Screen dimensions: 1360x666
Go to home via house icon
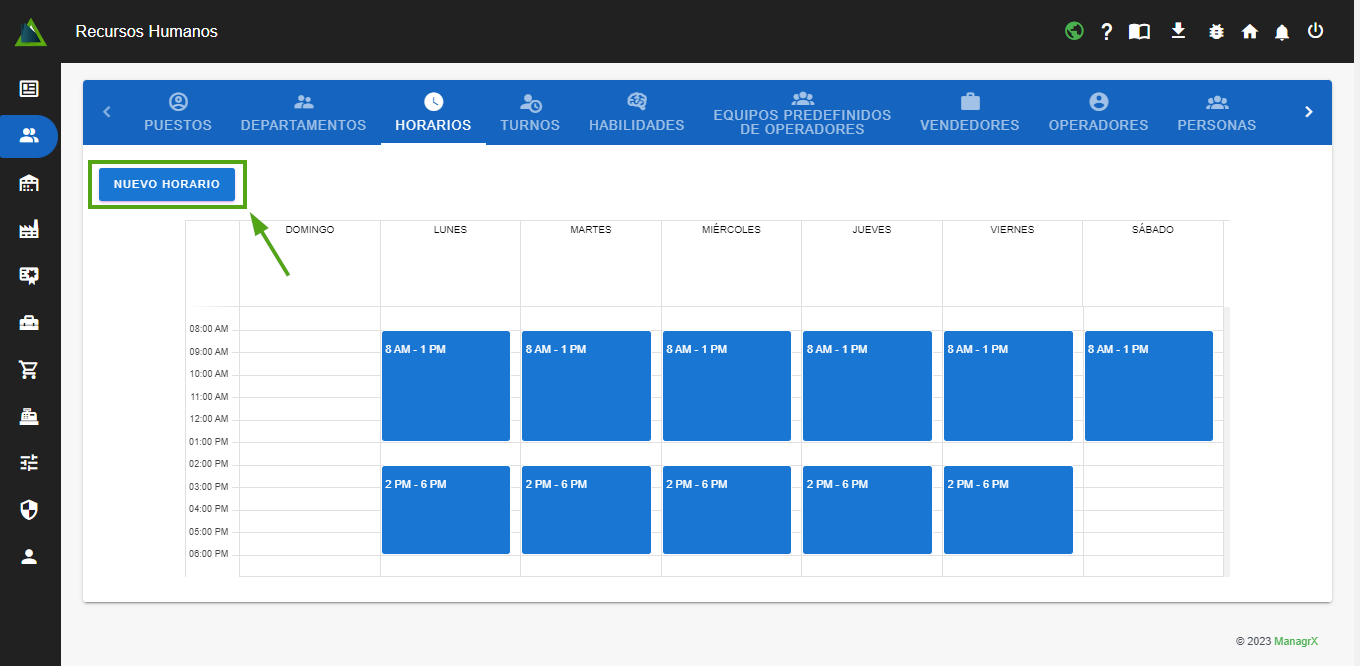tap(1249, 31)
